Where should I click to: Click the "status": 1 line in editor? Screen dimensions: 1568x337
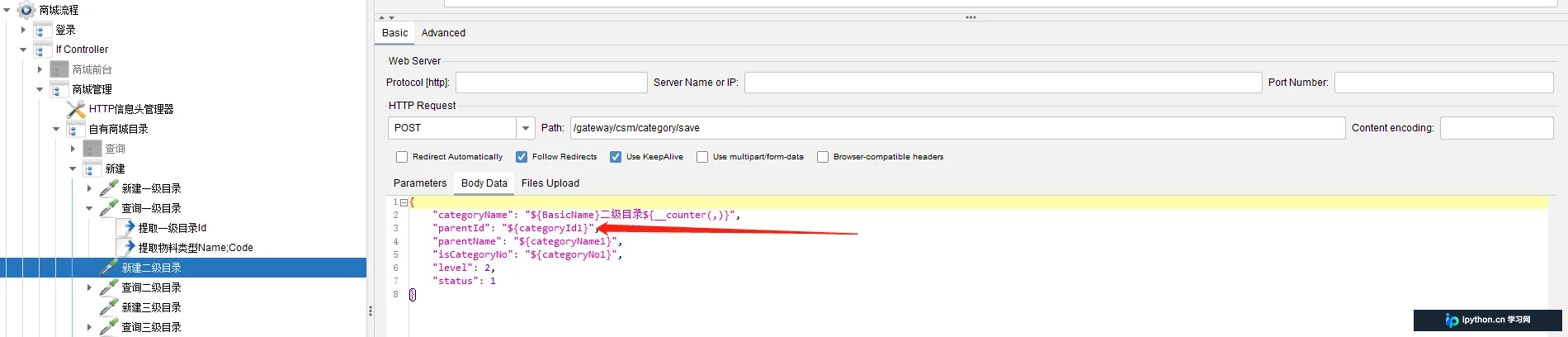(x=466, y=281)
